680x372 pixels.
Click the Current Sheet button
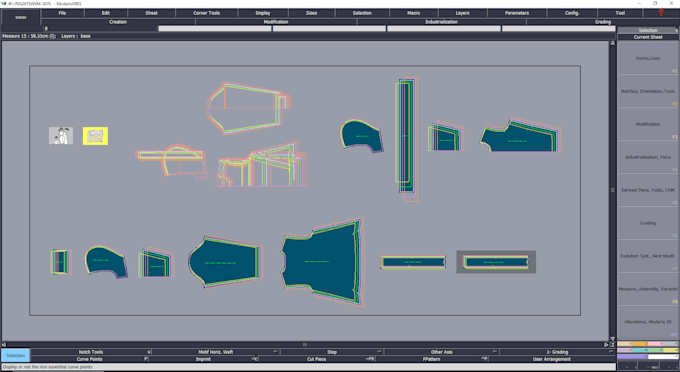(x=648, y=37)
